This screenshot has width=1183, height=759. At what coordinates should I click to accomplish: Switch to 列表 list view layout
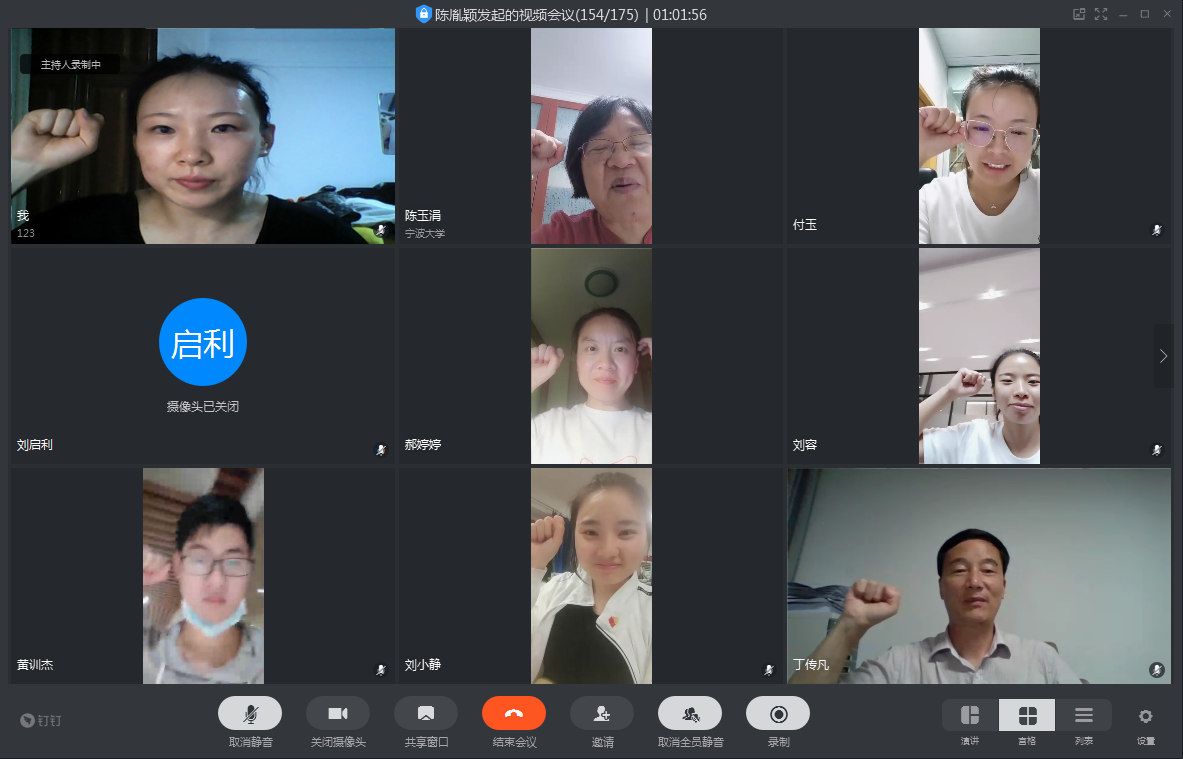pos(1084,716)
